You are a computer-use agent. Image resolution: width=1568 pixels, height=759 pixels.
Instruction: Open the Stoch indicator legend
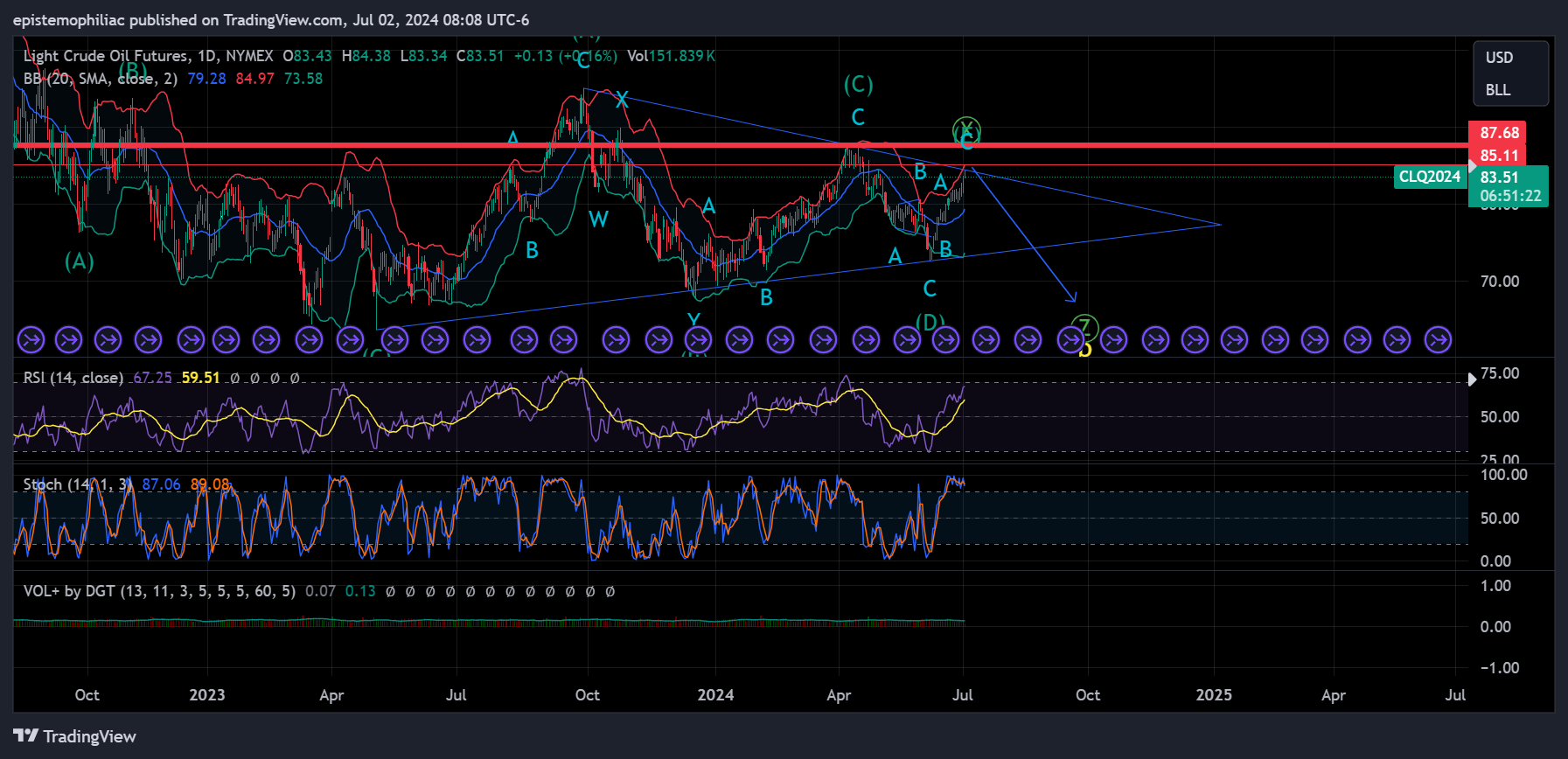(78, 484)
